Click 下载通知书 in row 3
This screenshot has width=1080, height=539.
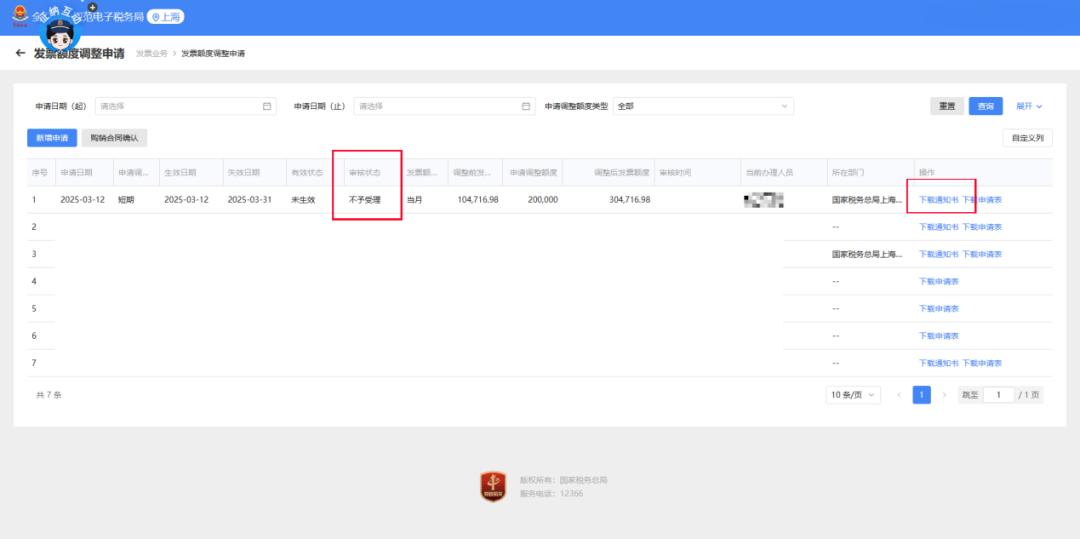(939, 254)
